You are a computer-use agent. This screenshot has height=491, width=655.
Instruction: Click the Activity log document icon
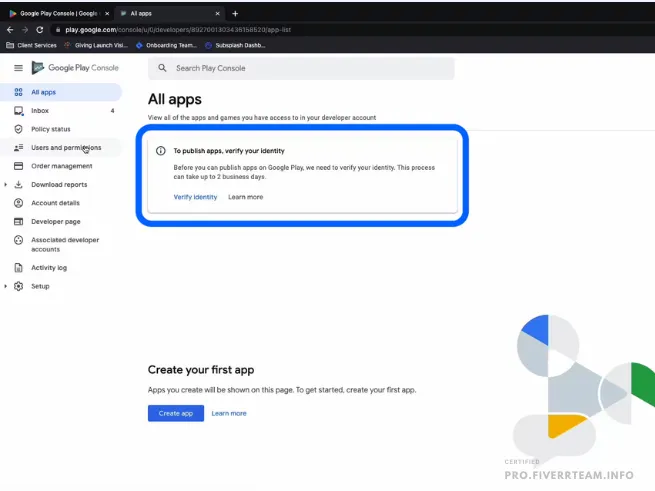pos(18,267)
